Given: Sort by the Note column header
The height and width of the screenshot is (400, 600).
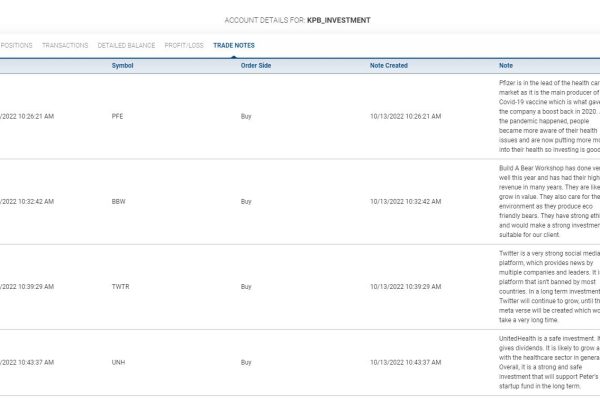Looking at the screenshot, I should (506, 66).
